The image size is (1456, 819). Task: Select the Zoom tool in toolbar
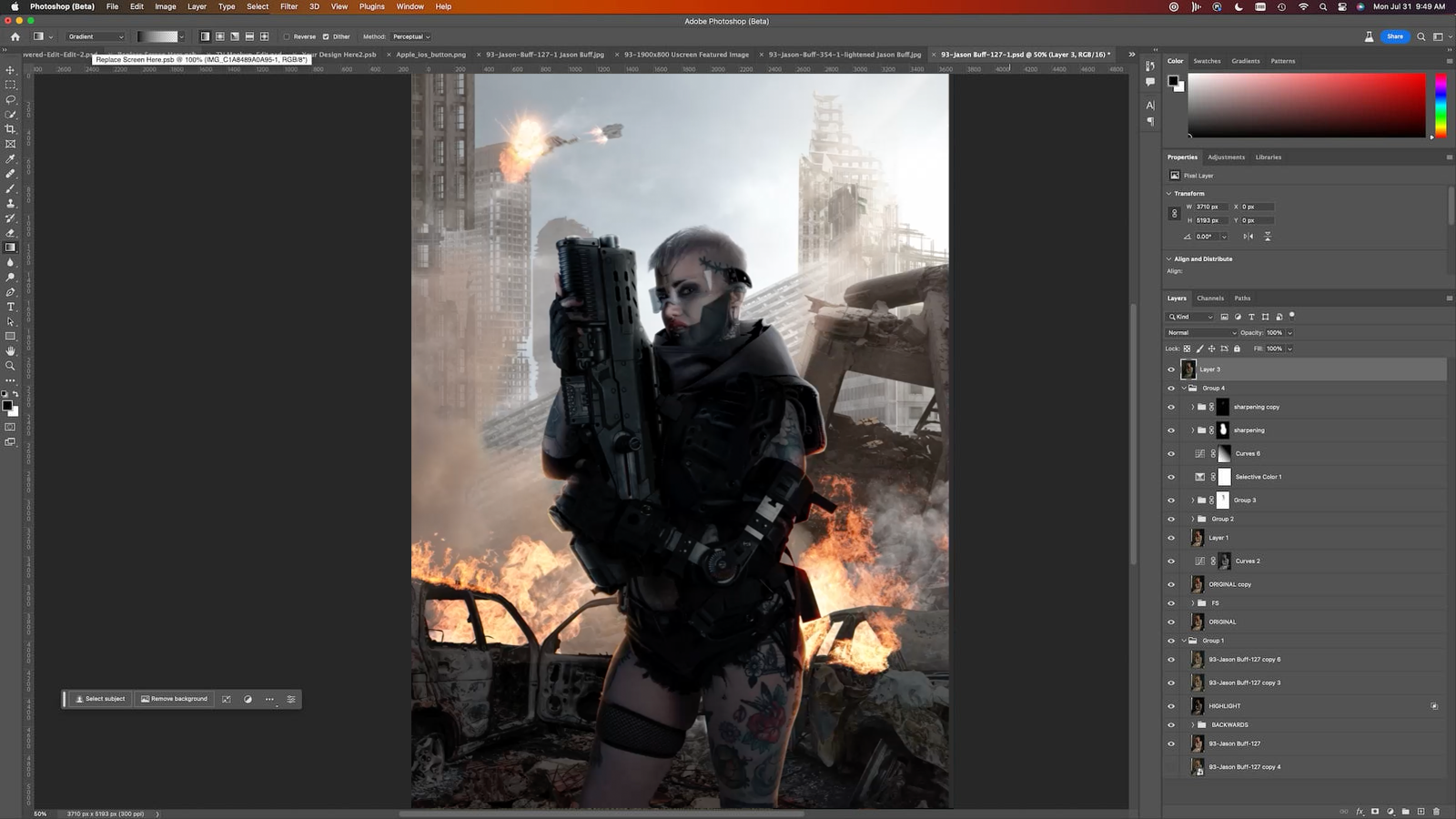pyautogui.click(x=11, y=366)
